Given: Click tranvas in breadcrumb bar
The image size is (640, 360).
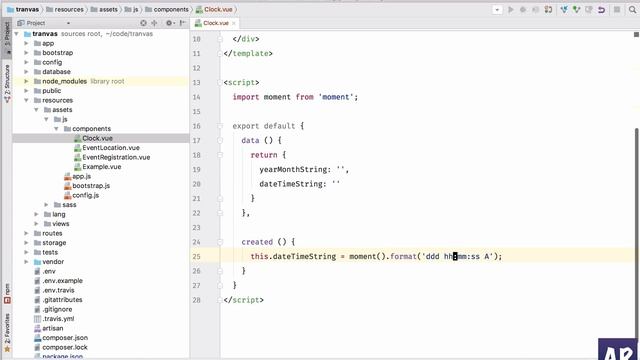Looking at the screenshot, I should click(23, 9).
